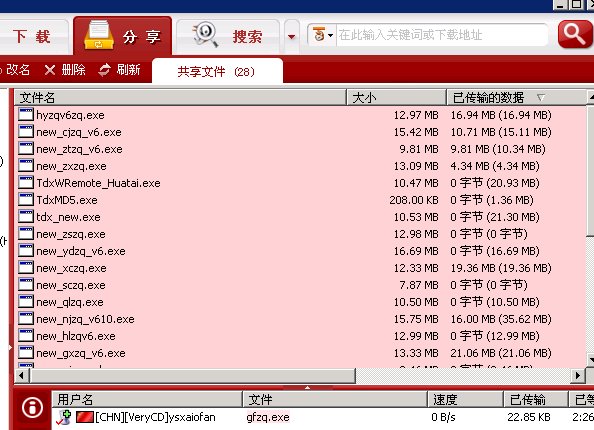Click the file icon of new_sczq.exe
This screenshot has height=430, width=594.
coord(26,285)
